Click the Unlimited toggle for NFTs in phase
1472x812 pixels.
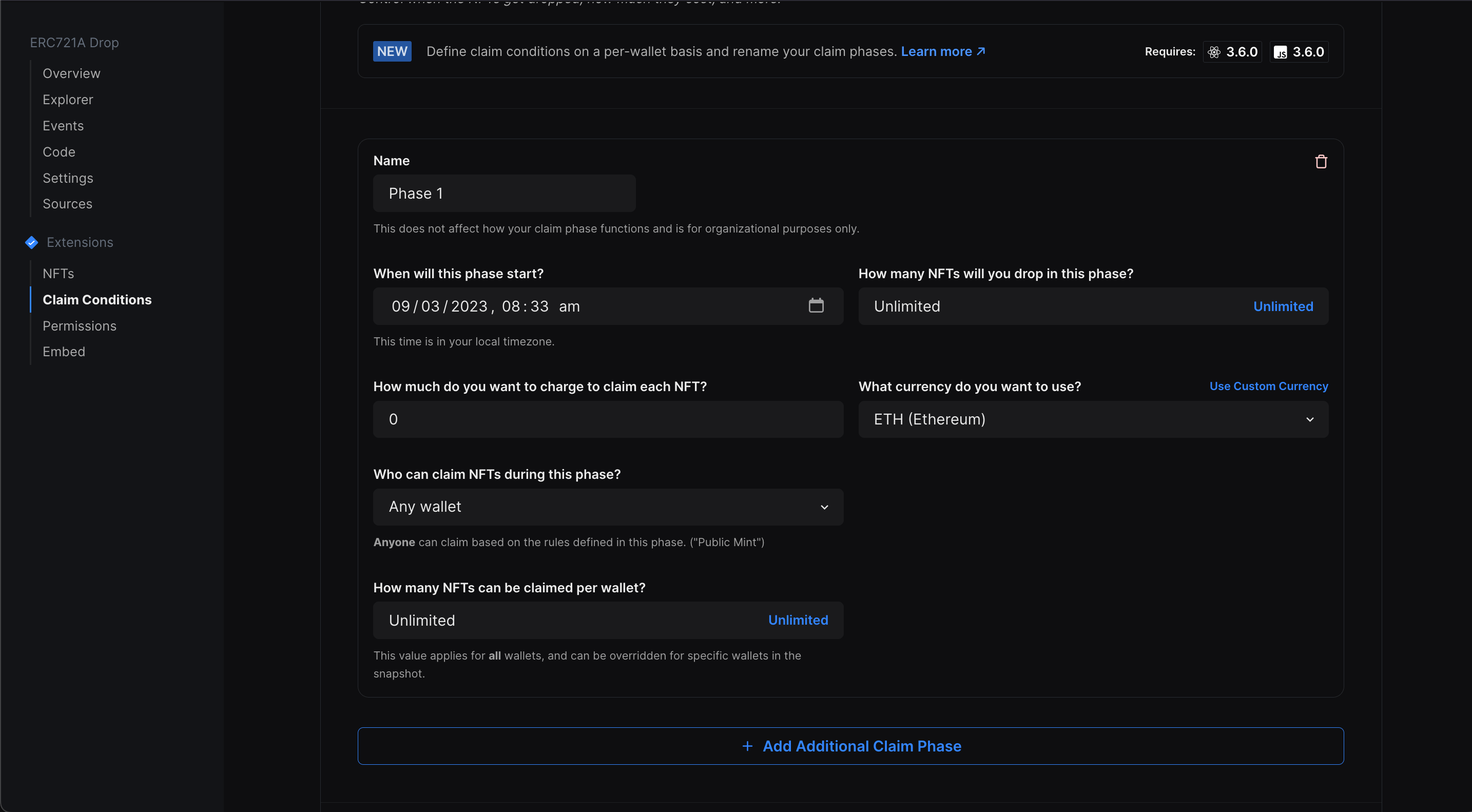click(x=1284, y=305)
